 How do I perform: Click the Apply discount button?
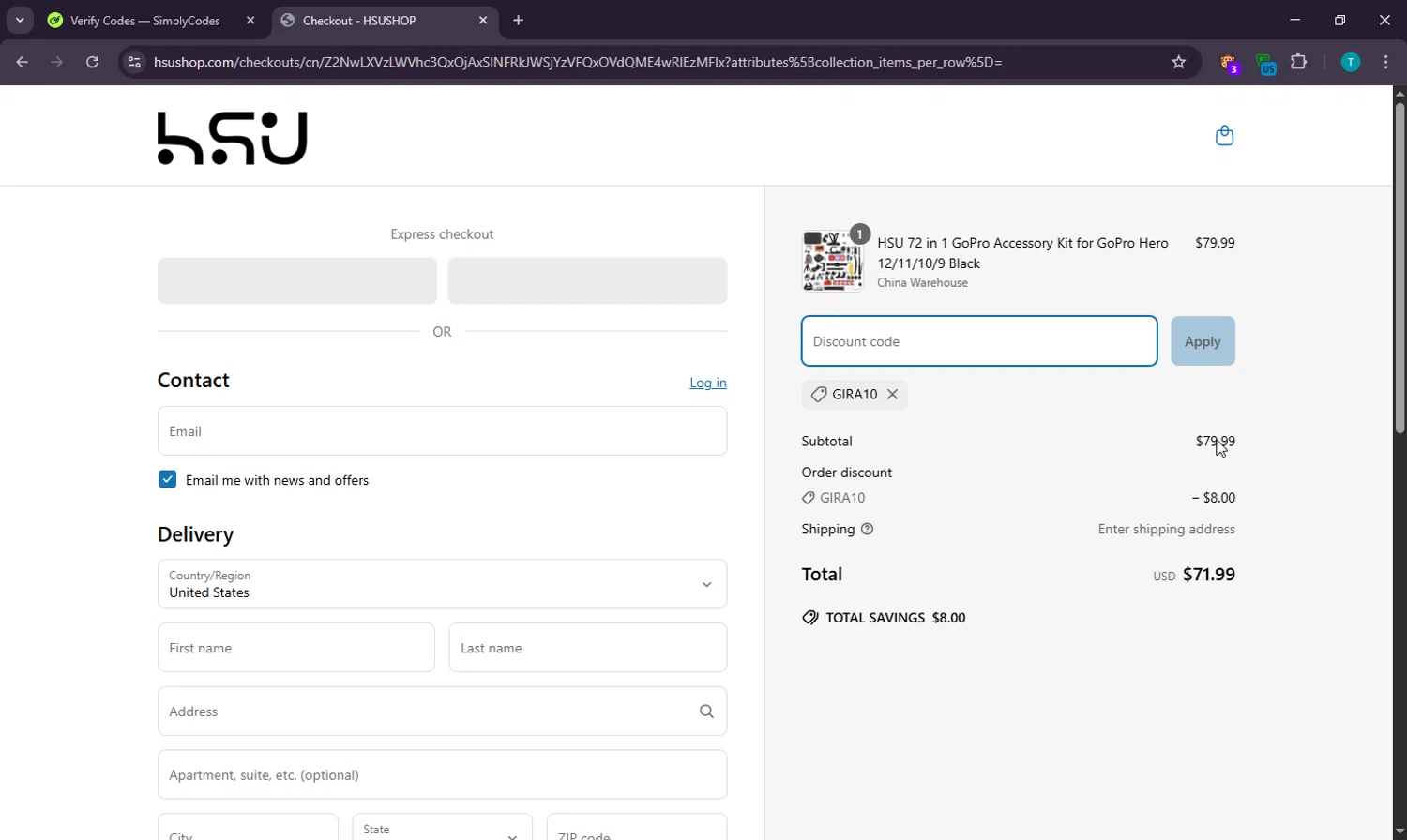(x=1203, y=341)
